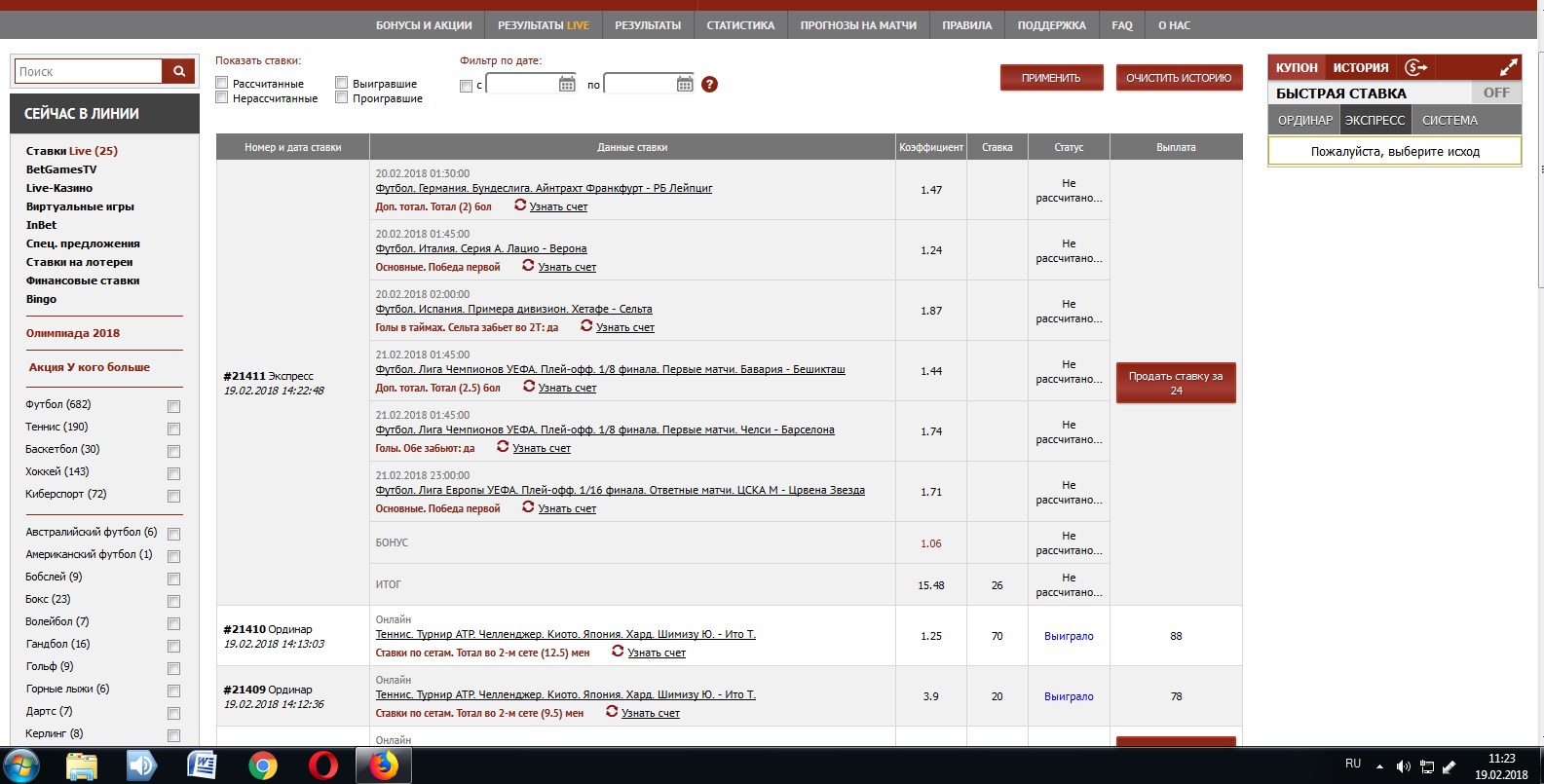Show hidden tray icons arrow

(1379, 766)
